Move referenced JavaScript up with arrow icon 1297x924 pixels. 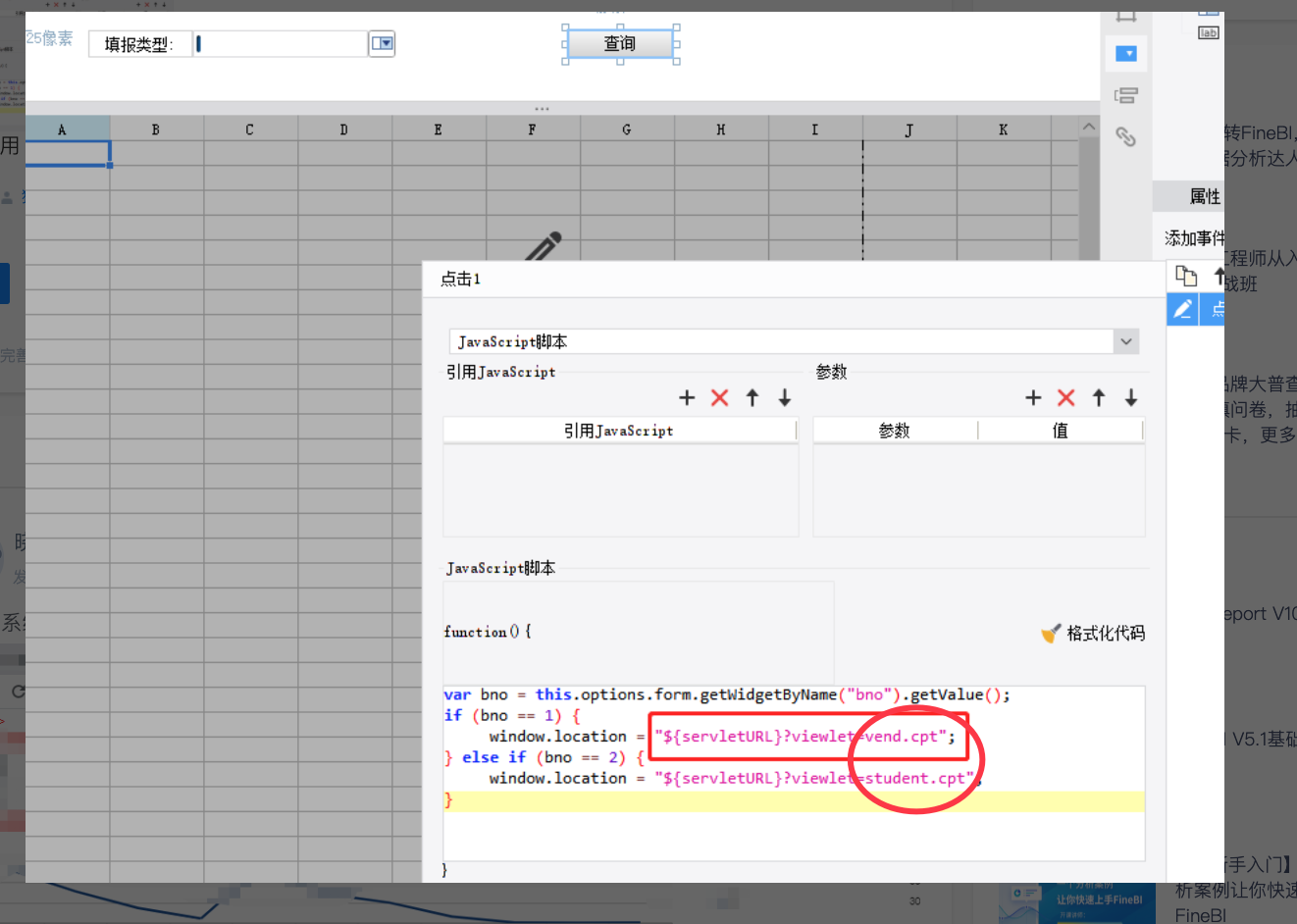(x=752, y=397)
